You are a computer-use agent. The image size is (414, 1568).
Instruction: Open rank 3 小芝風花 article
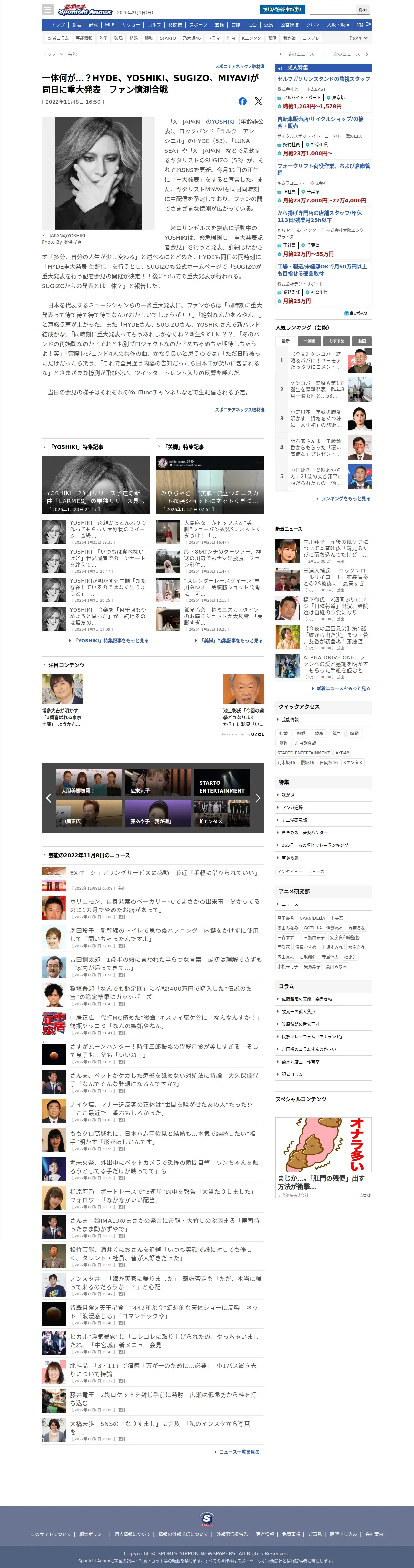tap(323, 419)
